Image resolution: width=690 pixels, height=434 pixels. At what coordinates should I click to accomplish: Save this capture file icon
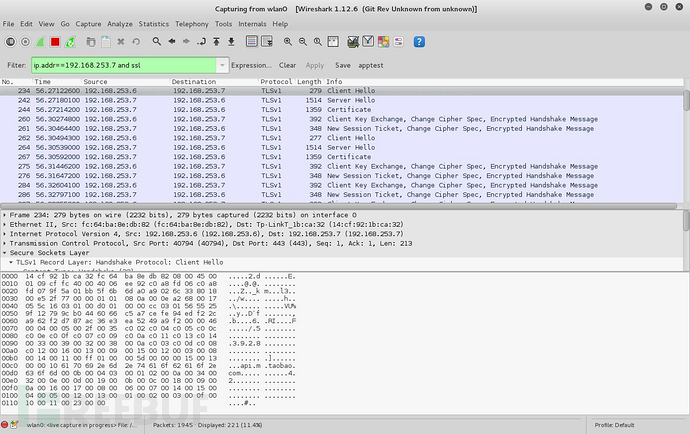(x=106, y=42)
